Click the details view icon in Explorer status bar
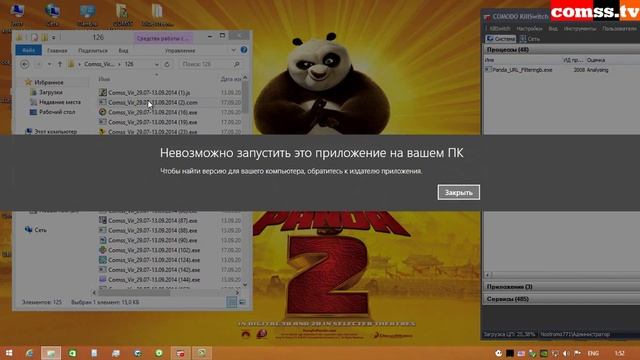 tap(231, 302)
